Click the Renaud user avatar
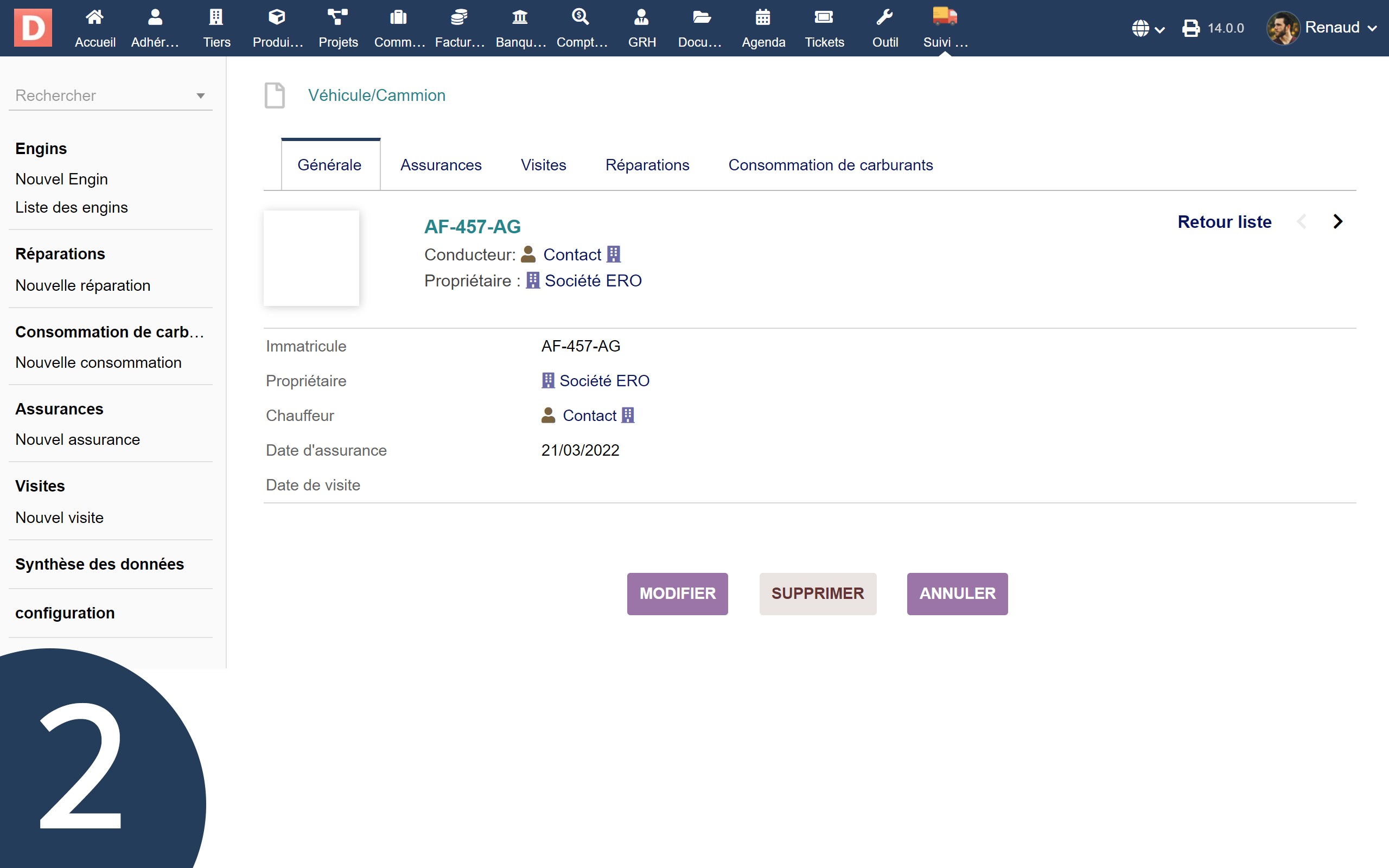1389x868 pixels. click(1283, 28)
